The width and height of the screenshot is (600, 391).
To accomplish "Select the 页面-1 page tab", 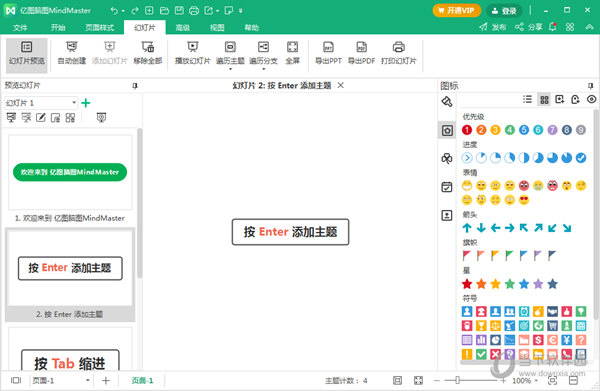I will click(142, 380).
